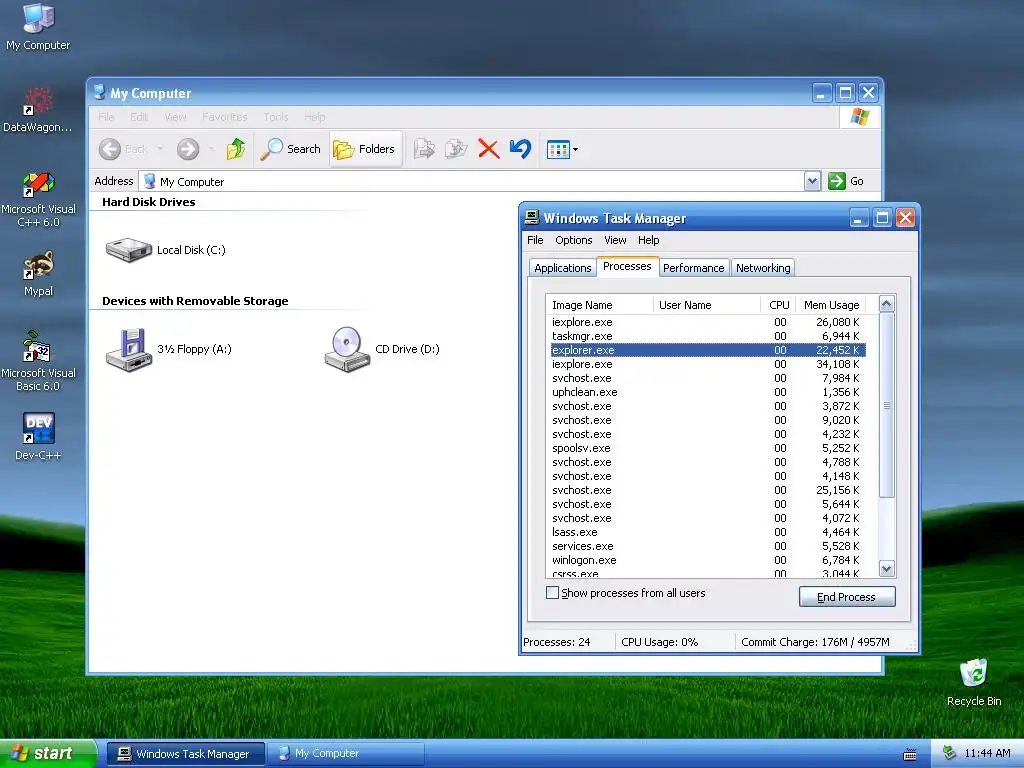Open File menu in Task Manager
The image size is (1024, 768).
[535, 240]
